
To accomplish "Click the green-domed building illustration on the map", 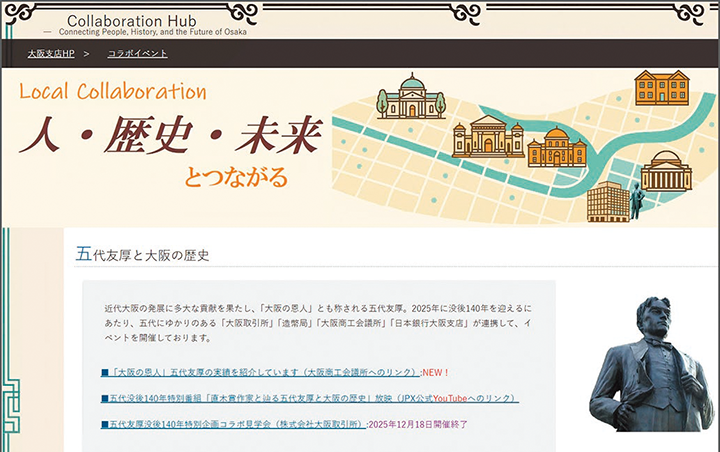I will click(x=411, y=96).
